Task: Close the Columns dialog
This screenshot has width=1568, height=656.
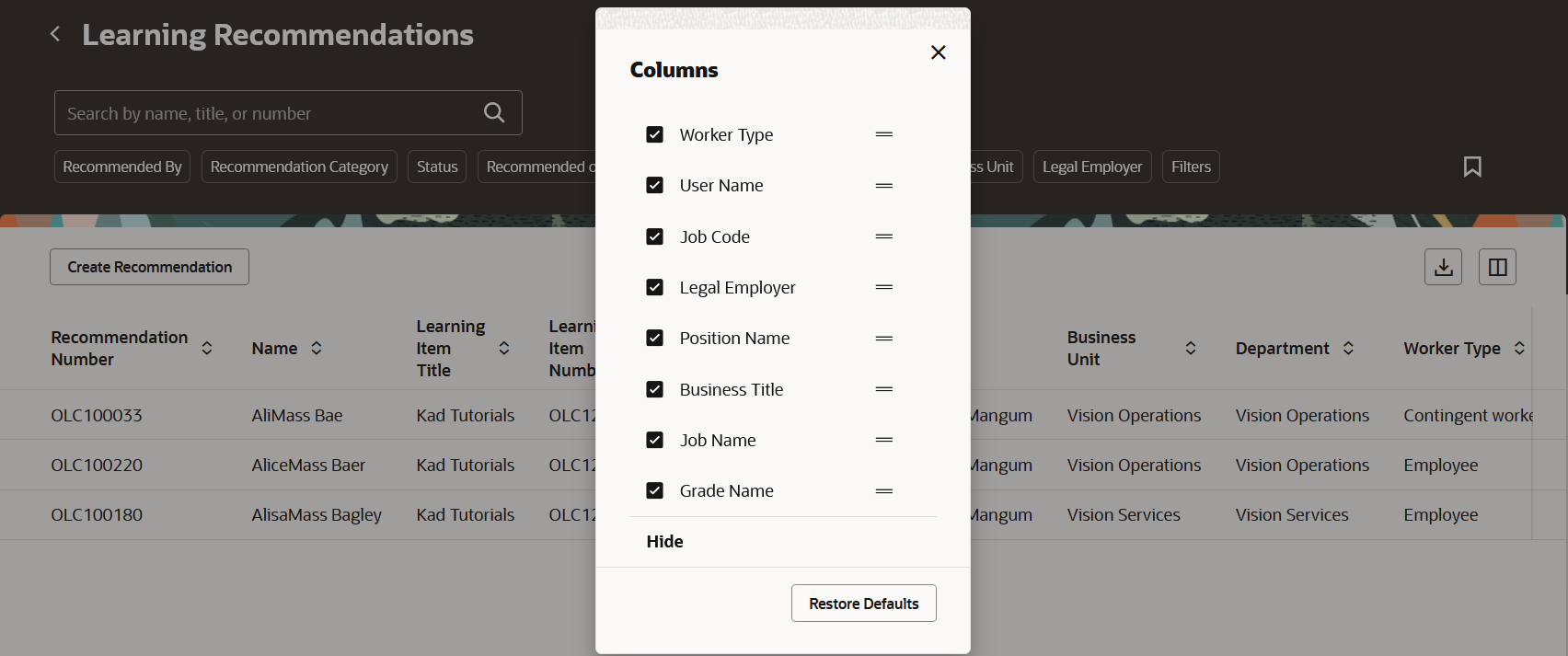Action: pyautogui.click(x=938, y=52)
